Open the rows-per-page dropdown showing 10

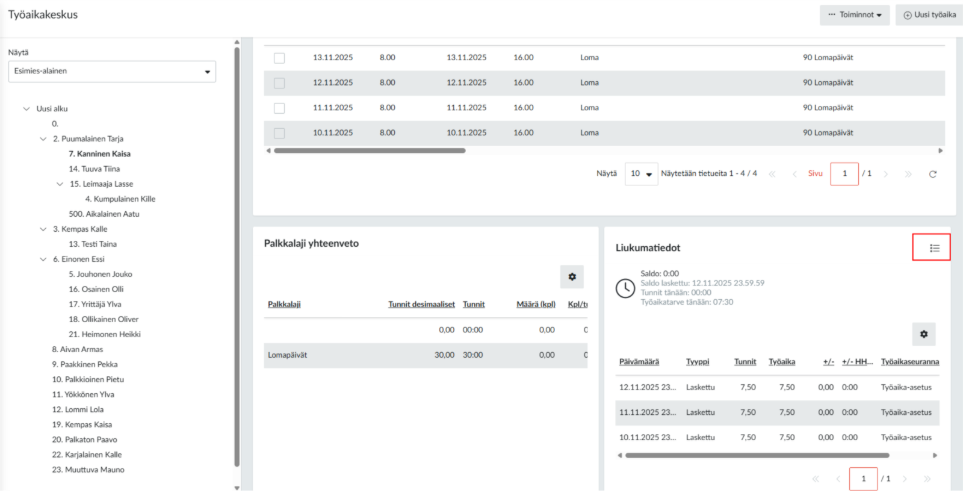[641, 174]
